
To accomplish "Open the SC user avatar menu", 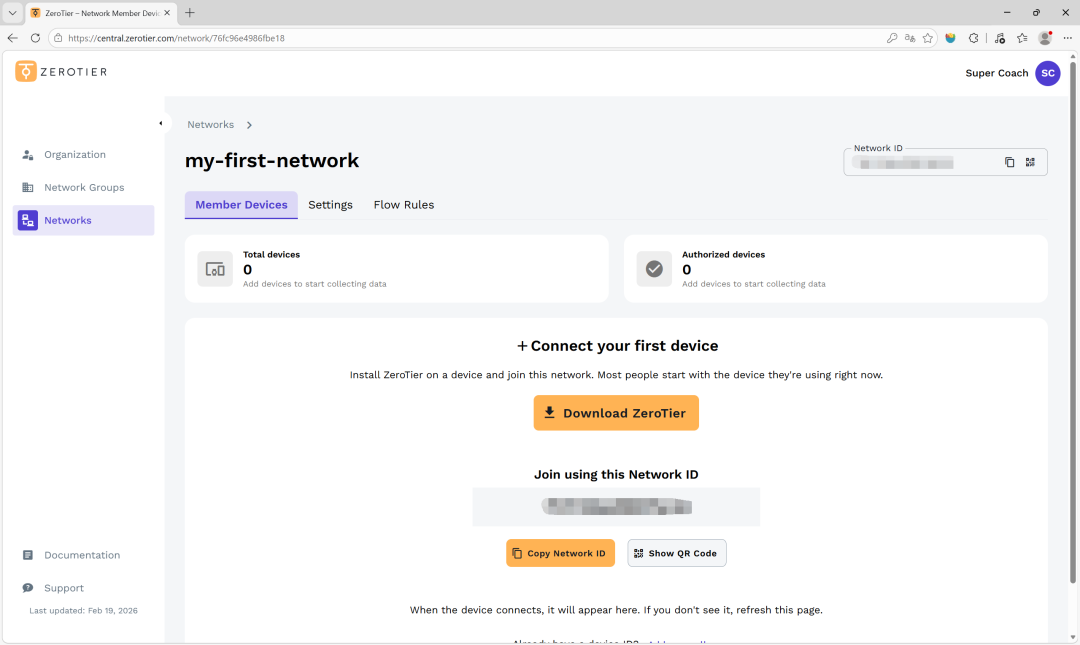I will coord(1048,73).
